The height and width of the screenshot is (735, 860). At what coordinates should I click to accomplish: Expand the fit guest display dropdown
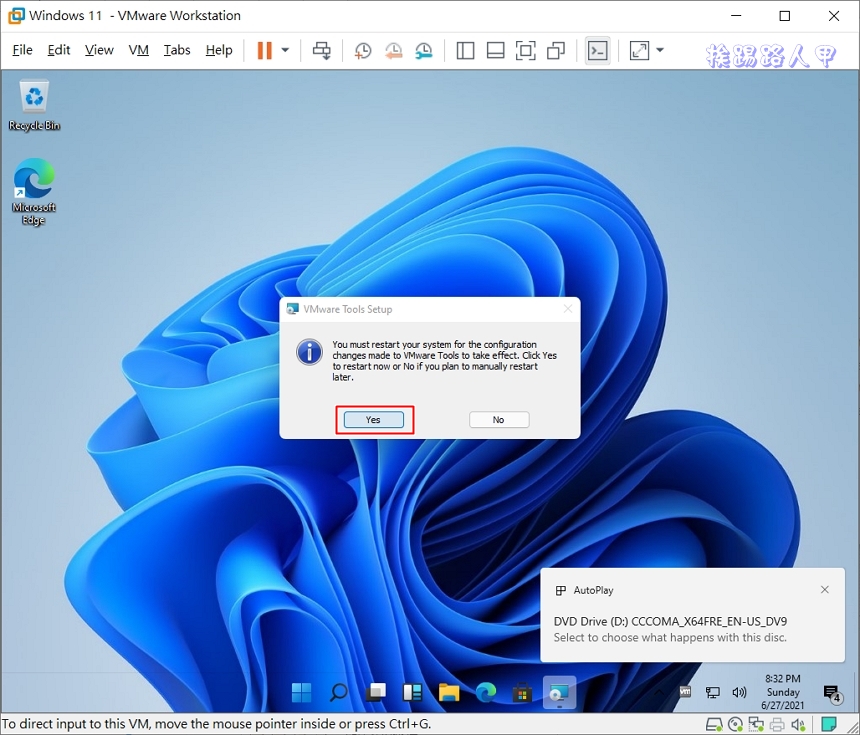(x=660, y=49)
